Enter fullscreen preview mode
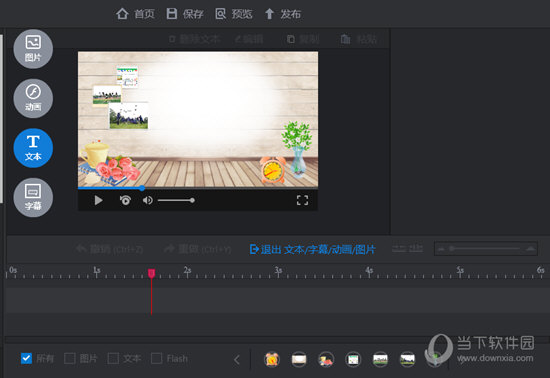 pyautogui.click(x=302, y=200)
